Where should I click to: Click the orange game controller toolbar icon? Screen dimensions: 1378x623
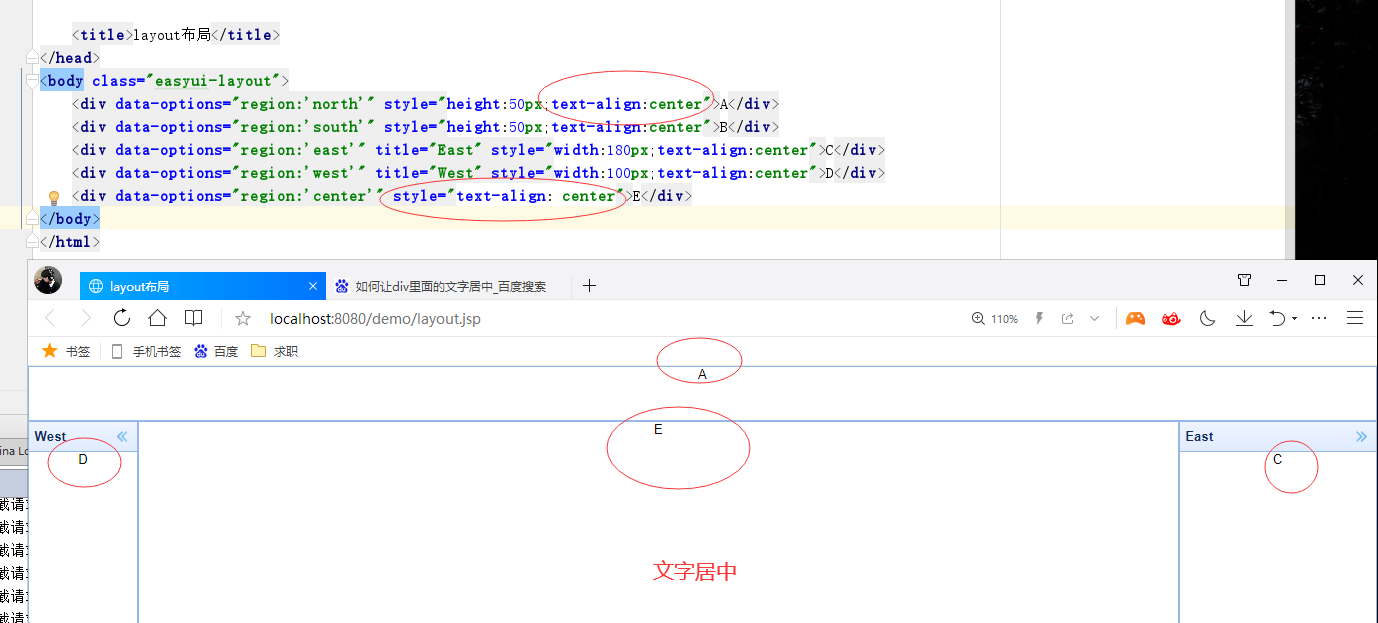click(1135, 317)
